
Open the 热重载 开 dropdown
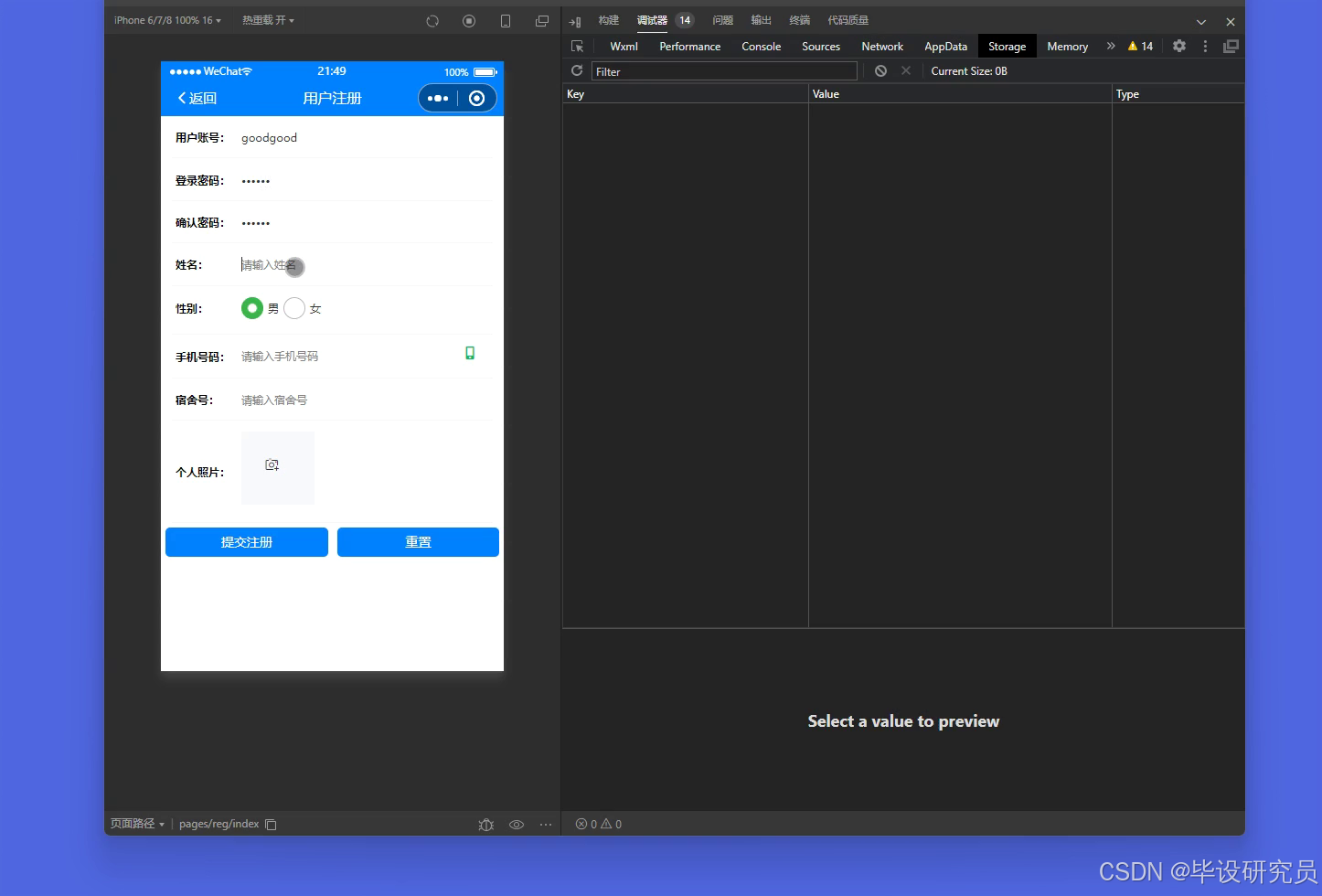point(268,20)
